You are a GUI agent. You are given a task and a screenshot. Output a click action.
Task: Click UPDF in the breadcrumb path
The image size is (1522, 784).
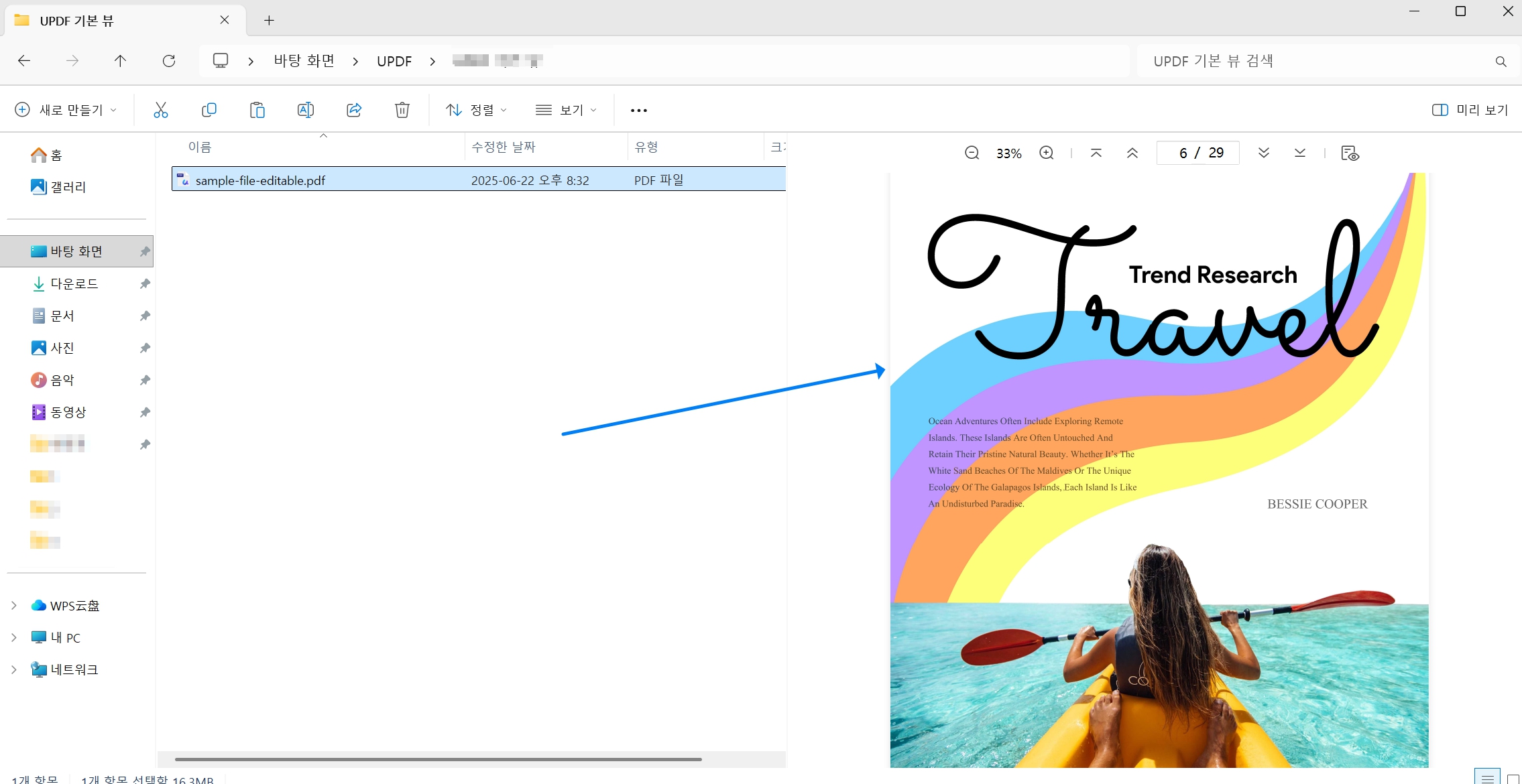394,62
